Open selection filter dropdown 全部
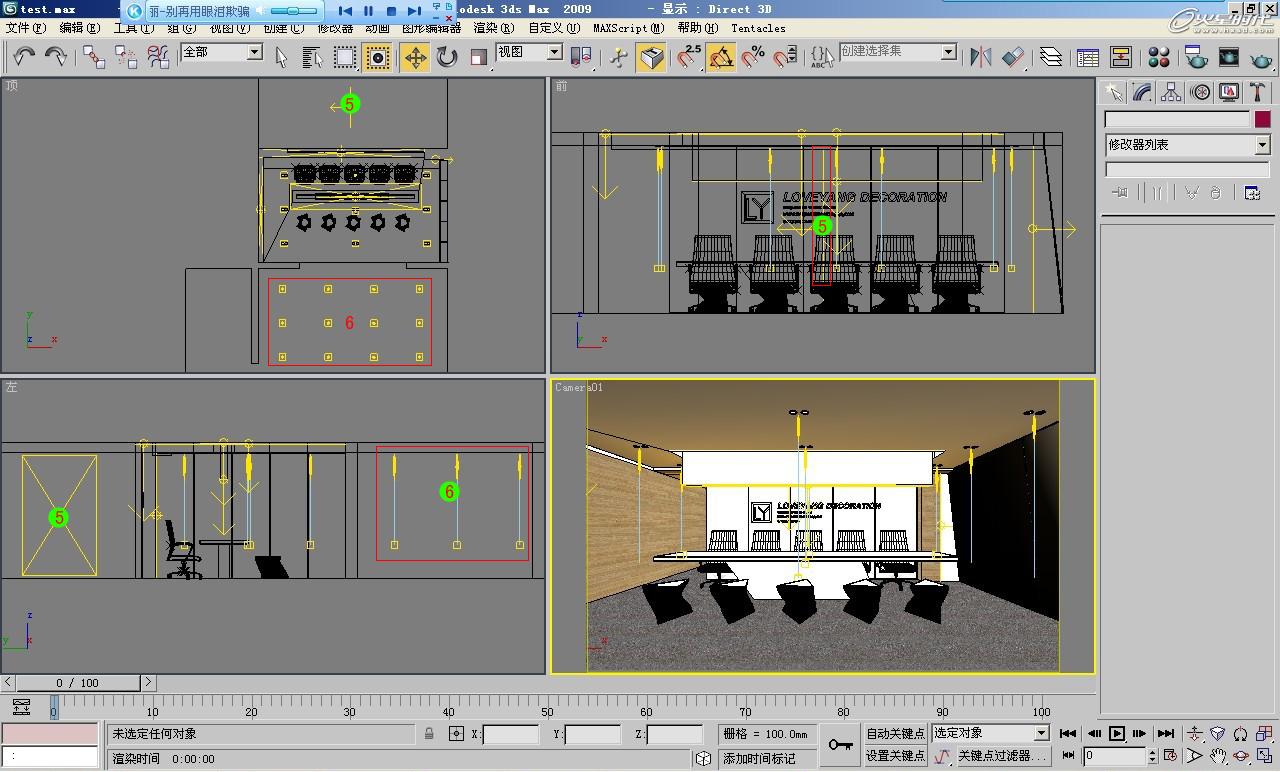This screenshot has height=772, width=1280. click(221, 52)
